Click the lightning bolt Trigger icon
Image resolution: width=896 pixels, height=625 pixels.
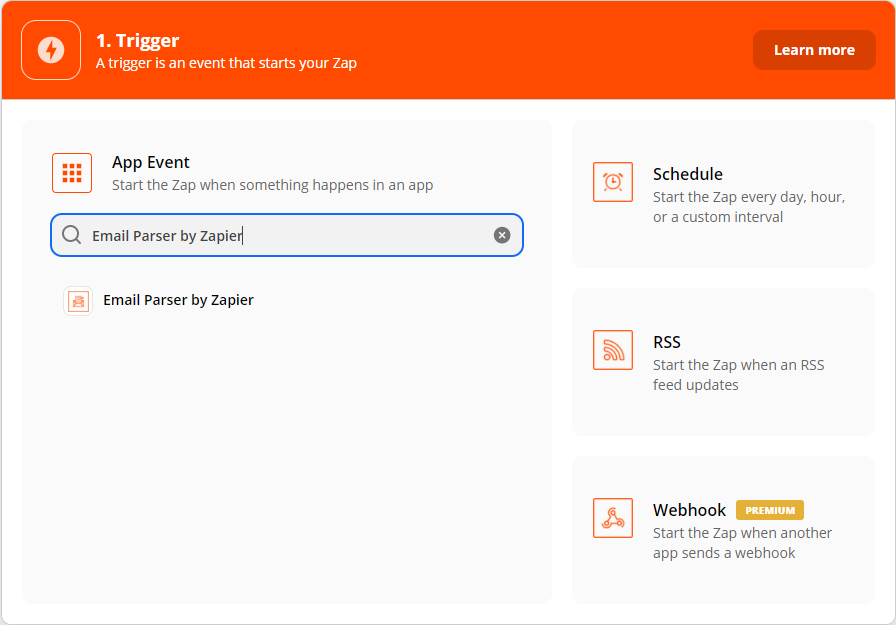point(51,50)
